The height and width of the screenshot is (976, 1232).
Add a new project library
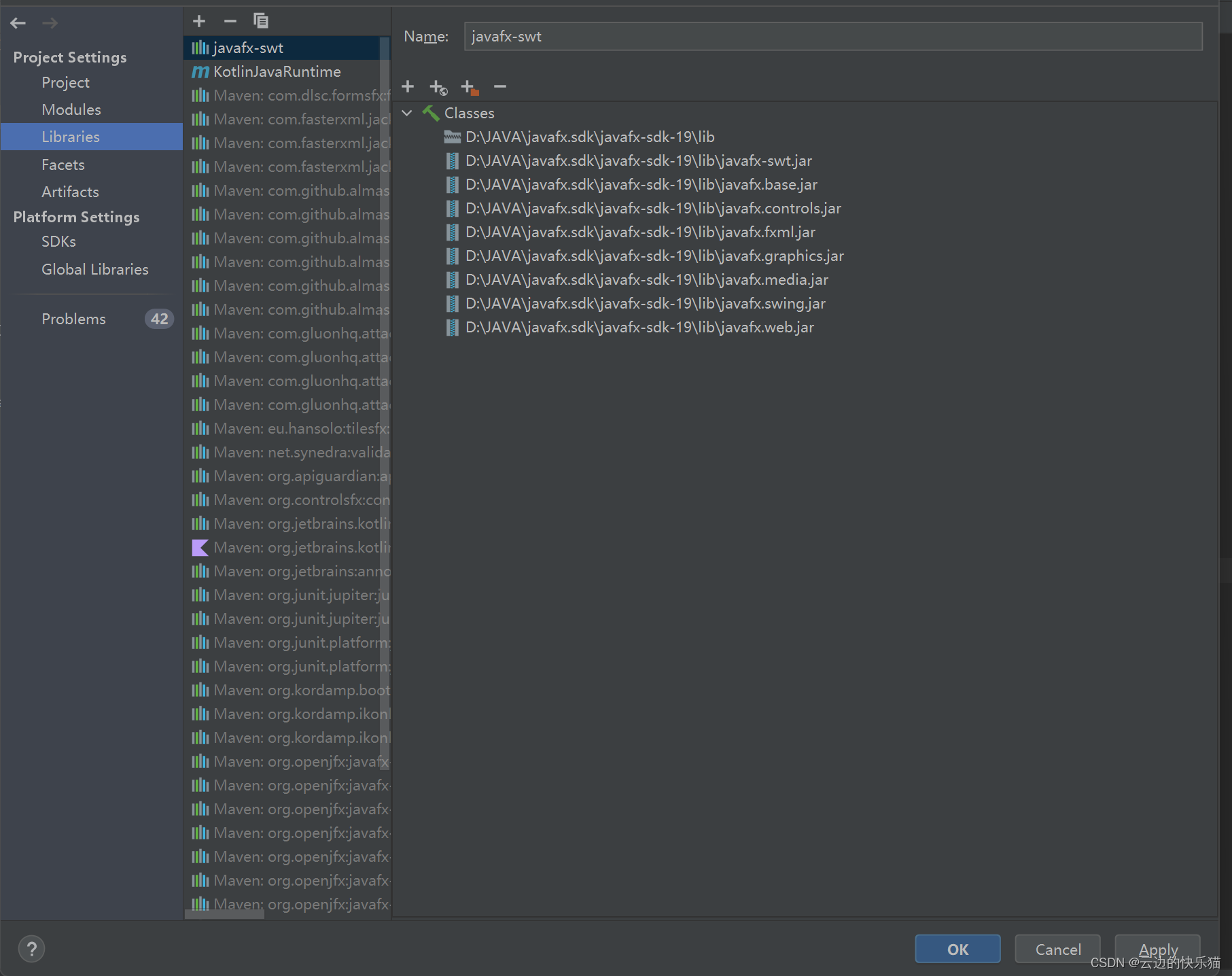click(x=199, y=21)
